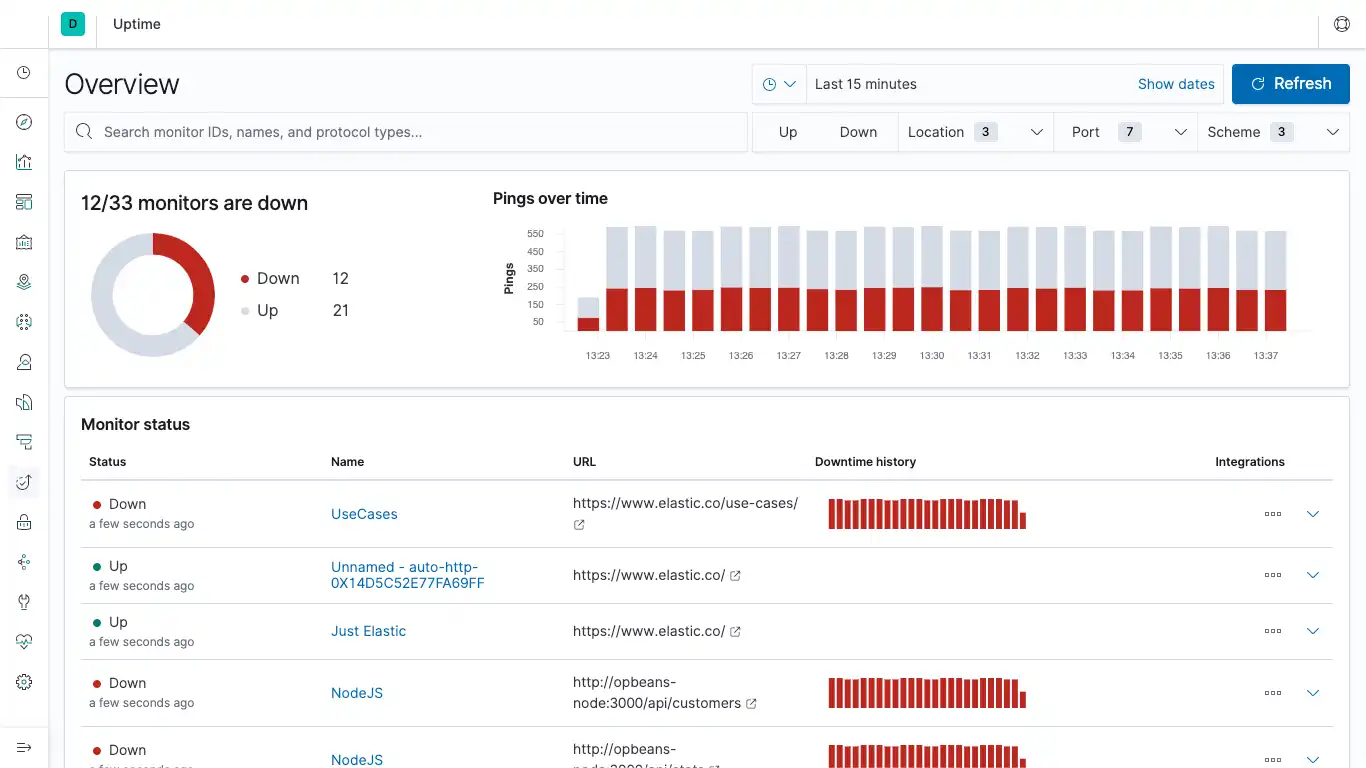Click the help globe icon in top bar
This screenshot has height=768, width=1366.
(1342, 24)
